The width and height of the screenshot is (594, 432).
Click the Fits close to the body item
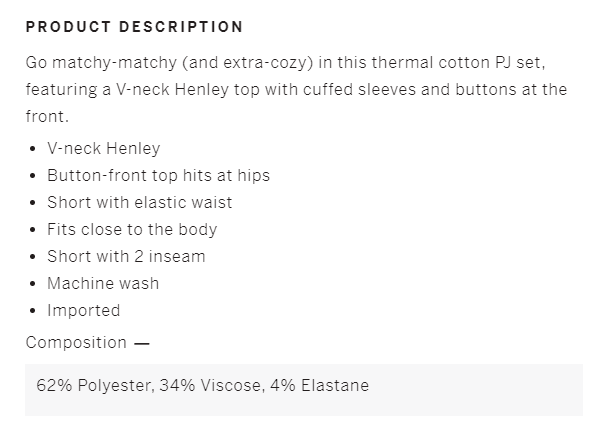coord(132,230)
